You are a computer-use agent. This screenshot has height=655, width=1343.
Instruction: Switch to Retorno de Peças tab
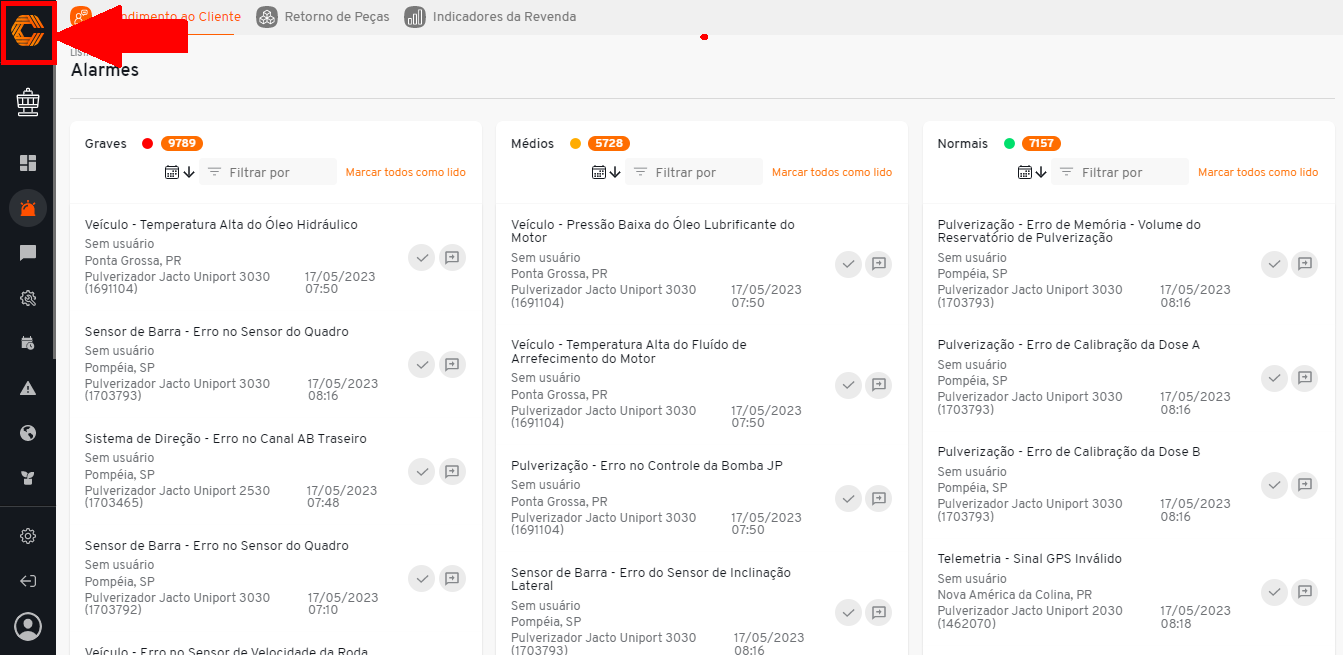[323, 17]
